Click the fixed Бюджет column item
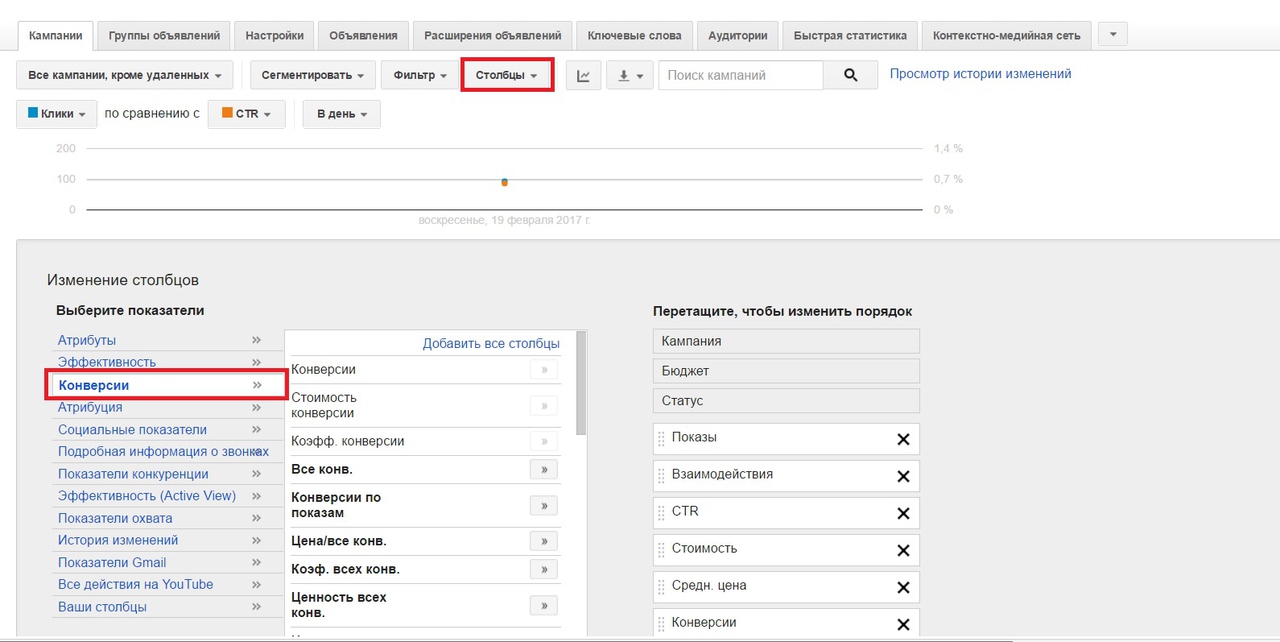This screenshot has height=642, width=1280. (786, 371)
